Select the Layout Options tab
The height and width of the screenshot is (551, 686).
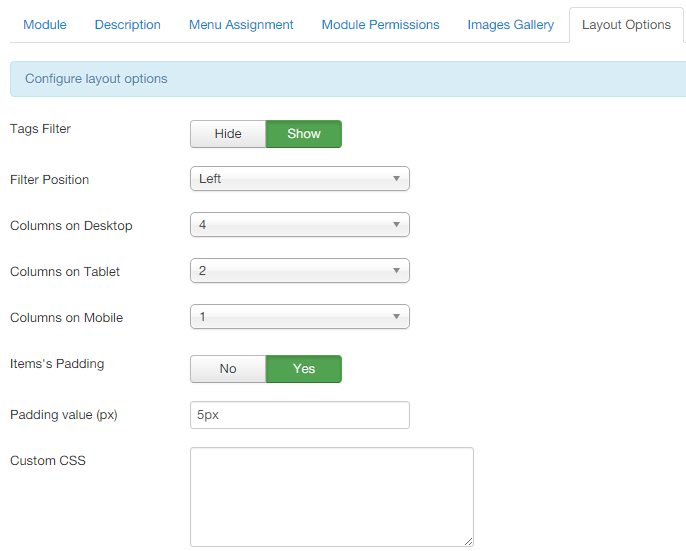point(626,25)
